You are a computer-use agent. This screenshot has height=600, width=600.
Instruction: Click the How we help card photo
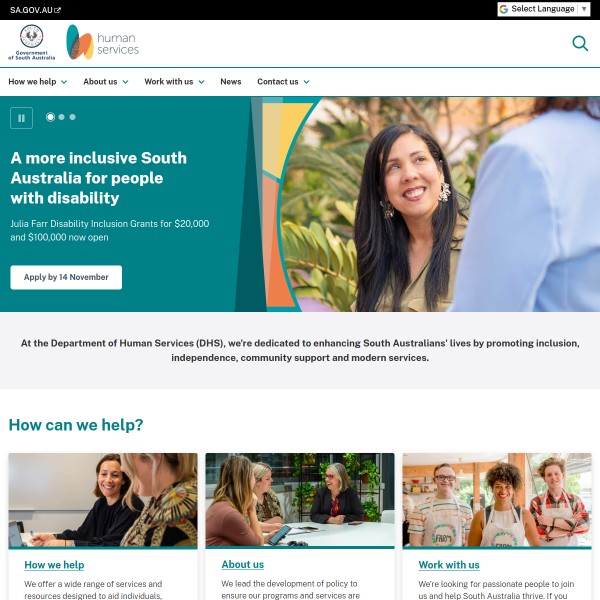click(103, 500)
